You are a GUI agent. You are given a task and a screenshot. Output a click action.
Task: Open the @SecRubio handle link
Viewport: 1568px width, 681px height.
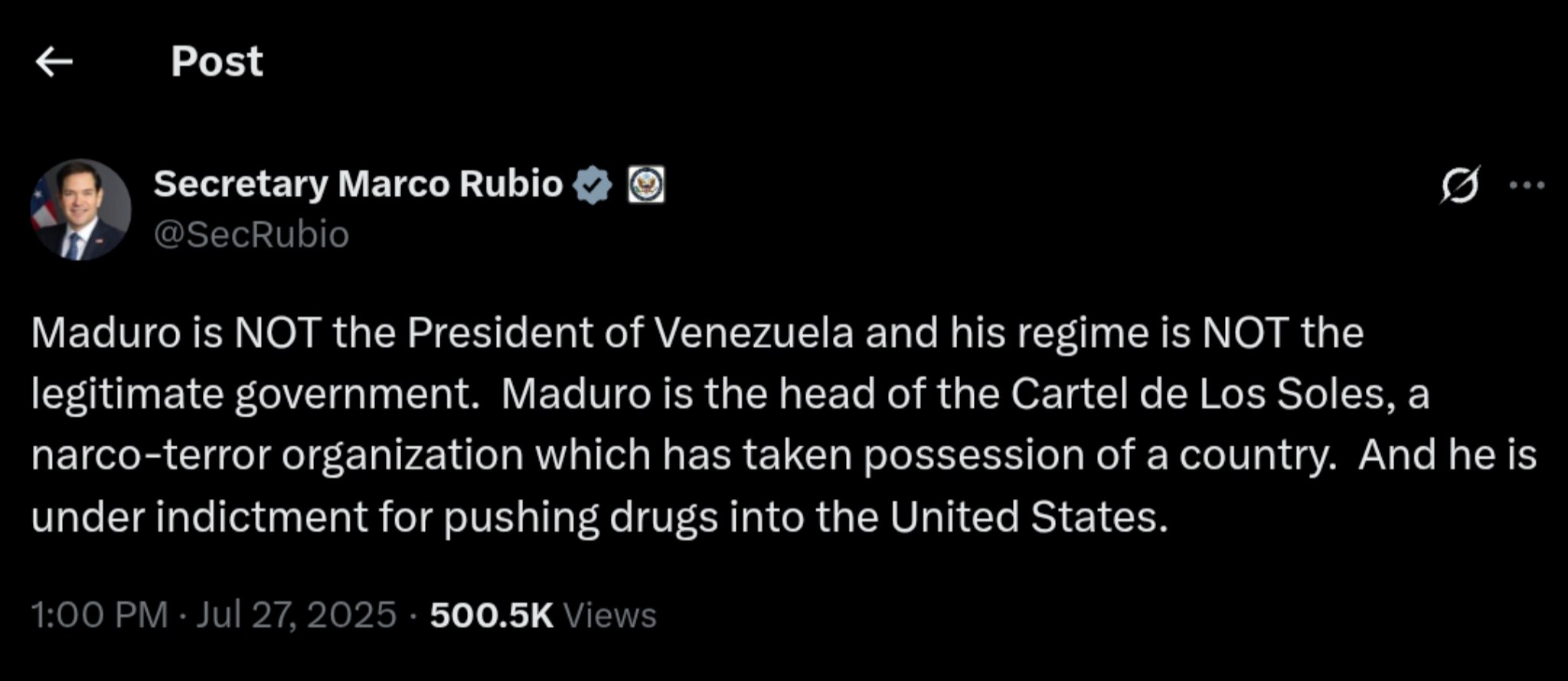point(251,234)
